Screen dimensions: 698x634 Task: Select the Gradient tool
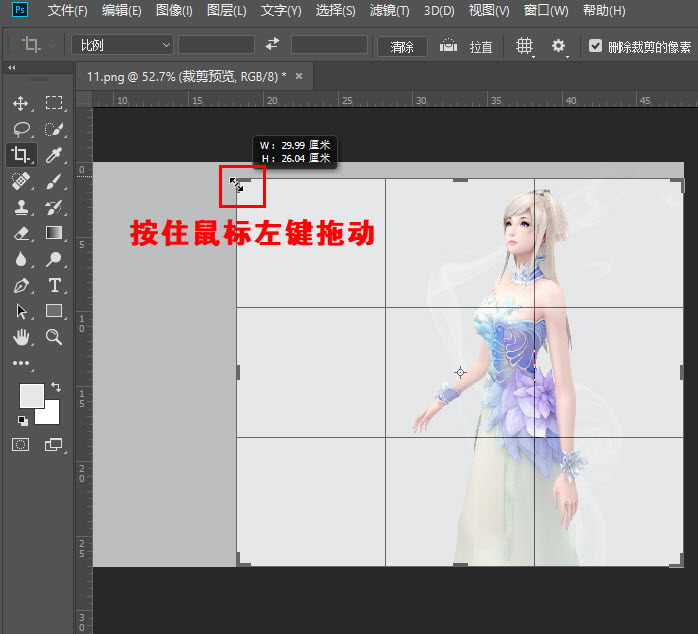(54, 233)
